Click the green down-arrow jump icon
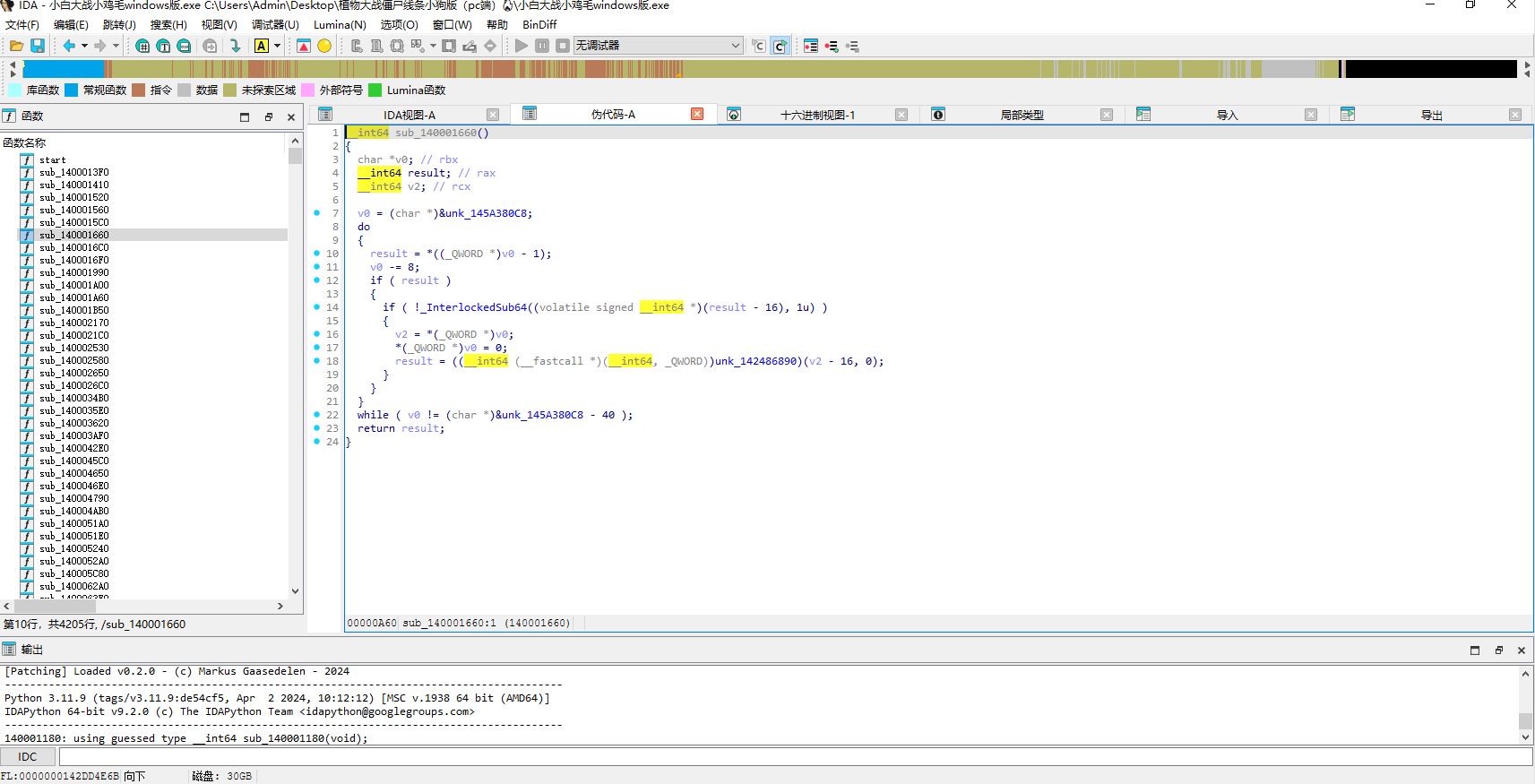 tap(235, 46)
